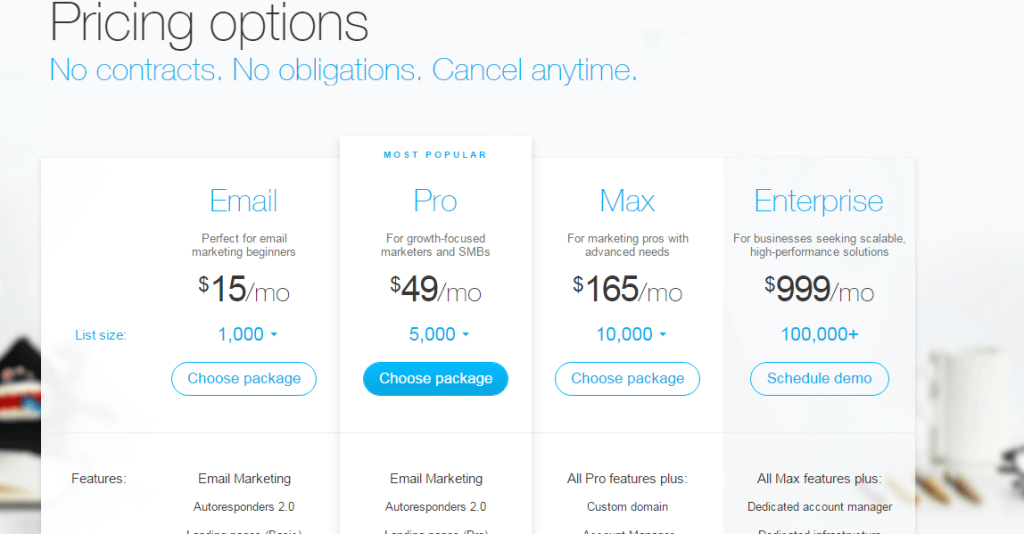
Task: Open the Max plan 10,000 list size dropdown
Action: coord(631,334)
